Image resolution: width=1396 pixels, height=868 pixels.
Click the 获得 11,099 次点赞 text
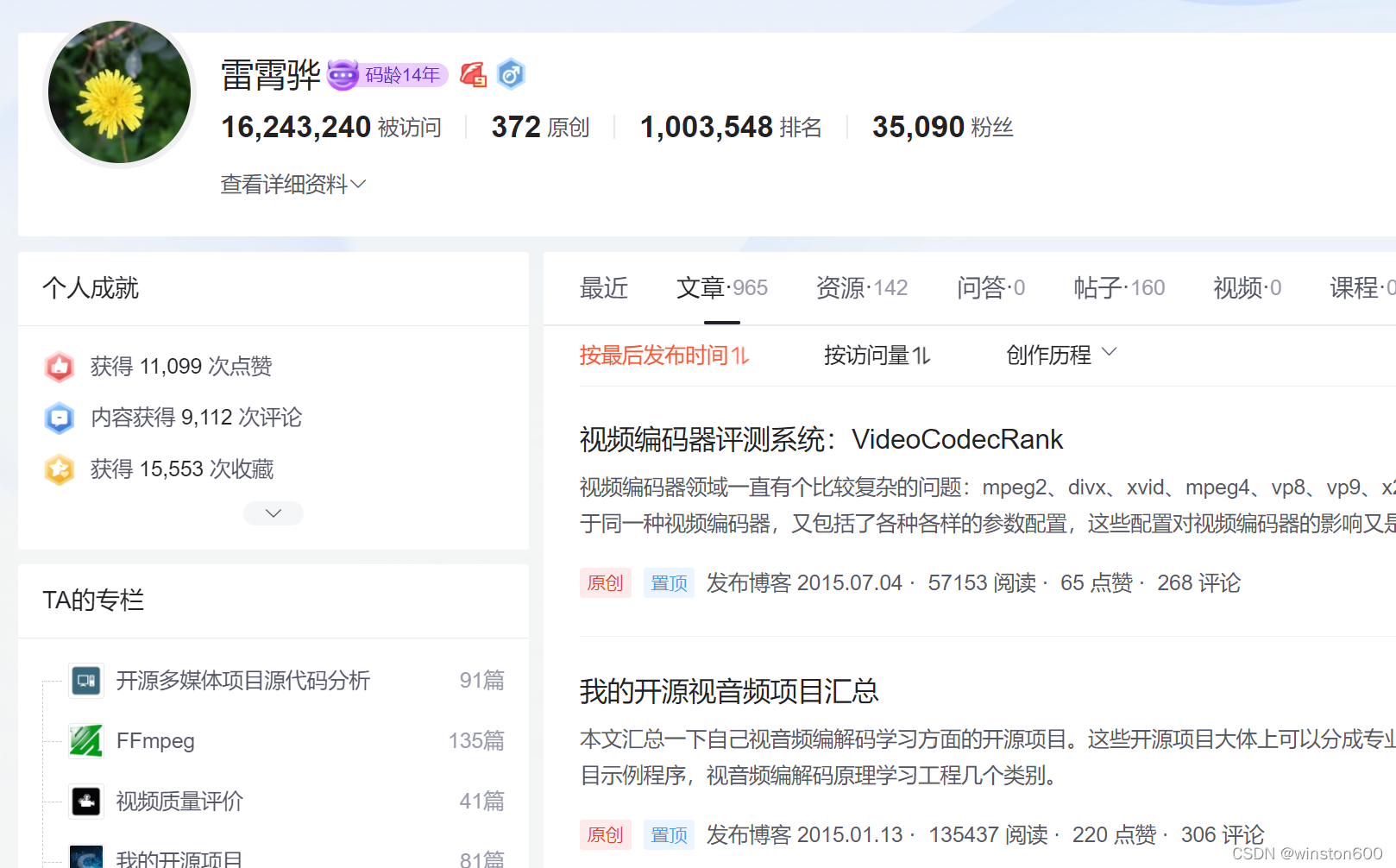coord(181,367)
